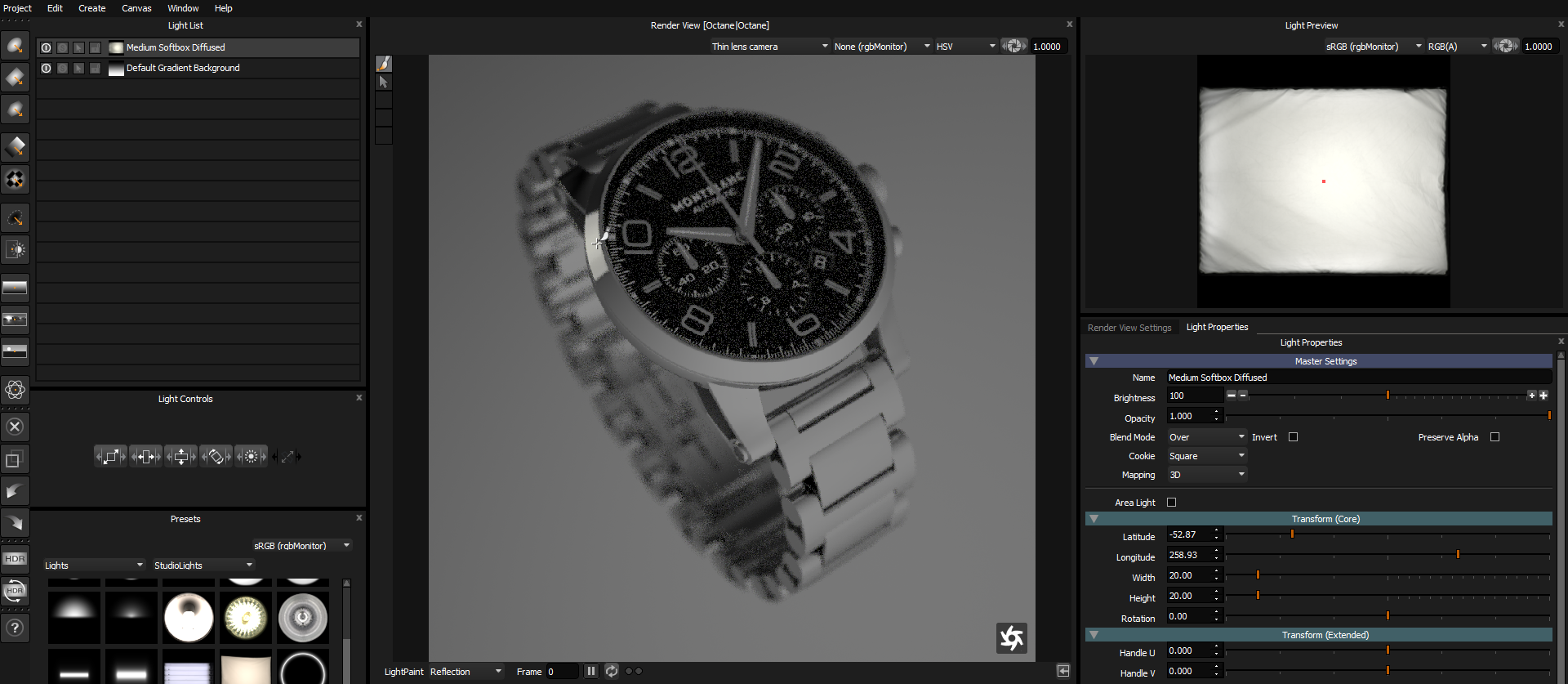1568x684 pixels.
Task: Click the Render View exposure aperture icon
Action: (x=1014, y=47)
